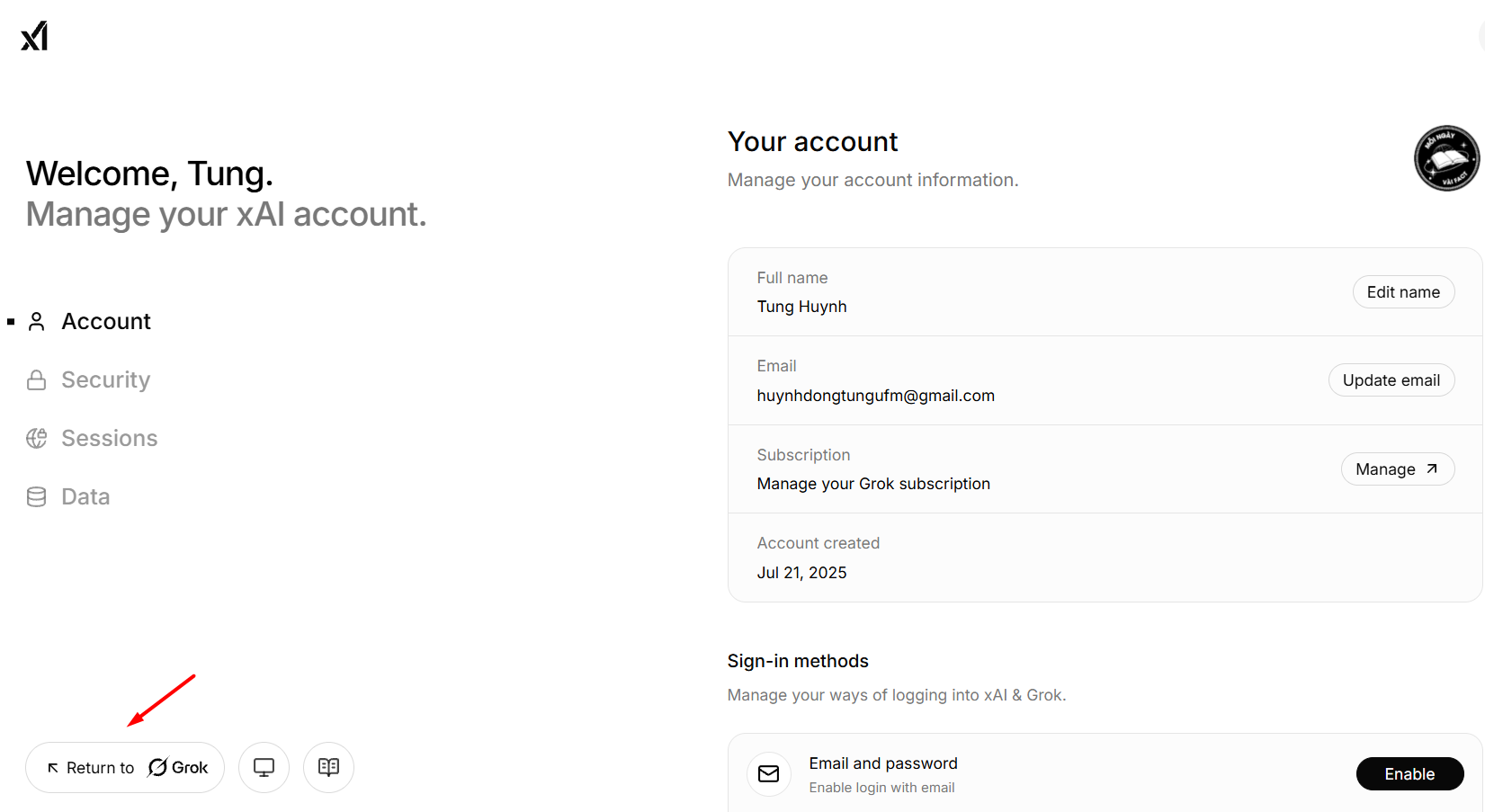Click the Data database icon
1485x812 pixels.
point(36,496)
